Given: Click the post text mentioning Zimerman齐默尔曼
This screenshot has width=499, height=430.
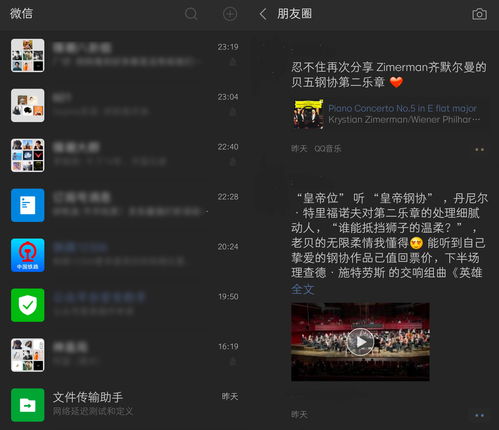Looking at the screenshot, I should [389, 75].
